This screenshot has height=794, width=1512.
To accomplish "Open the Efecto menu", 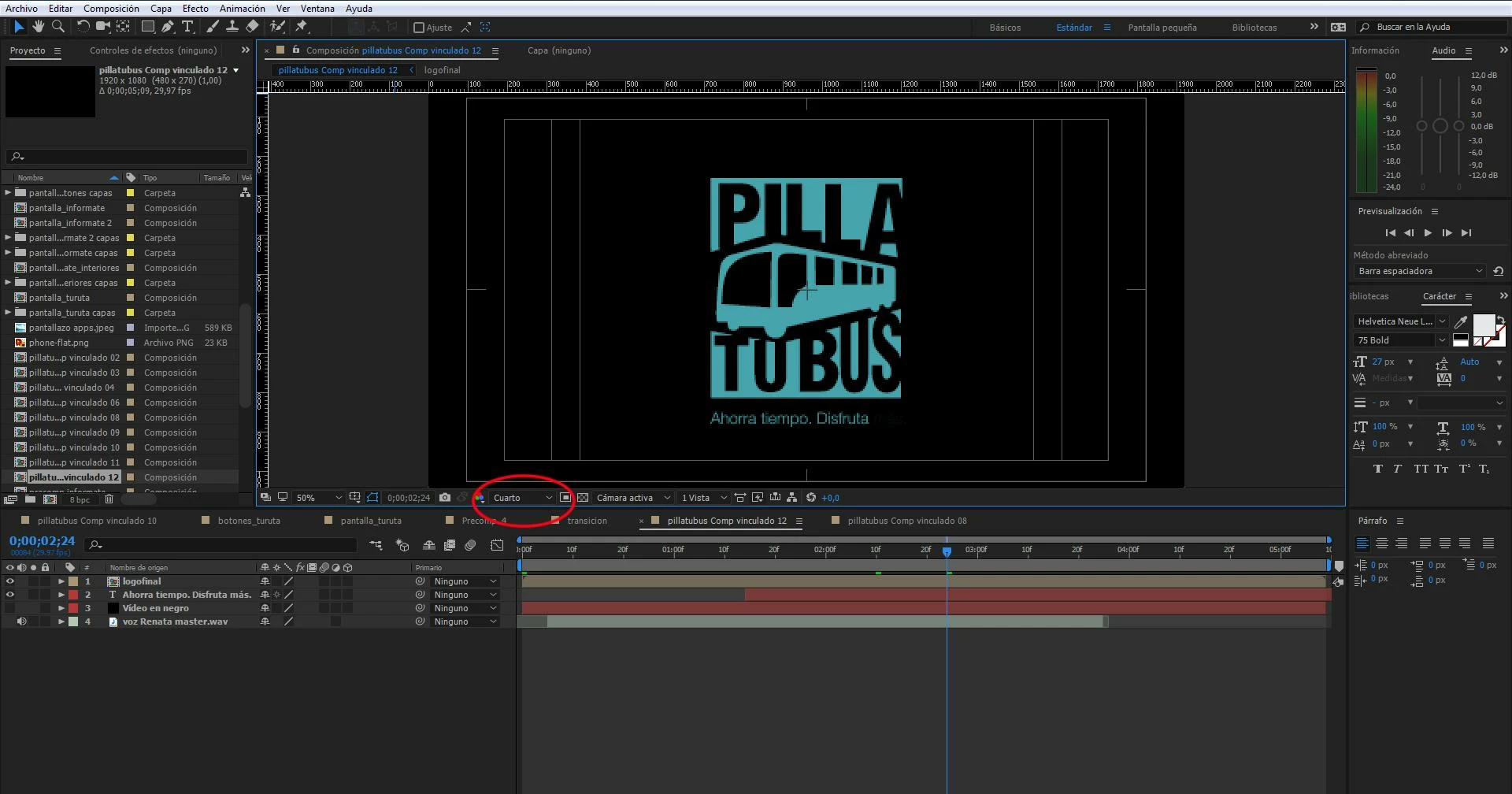I will 195,8.
